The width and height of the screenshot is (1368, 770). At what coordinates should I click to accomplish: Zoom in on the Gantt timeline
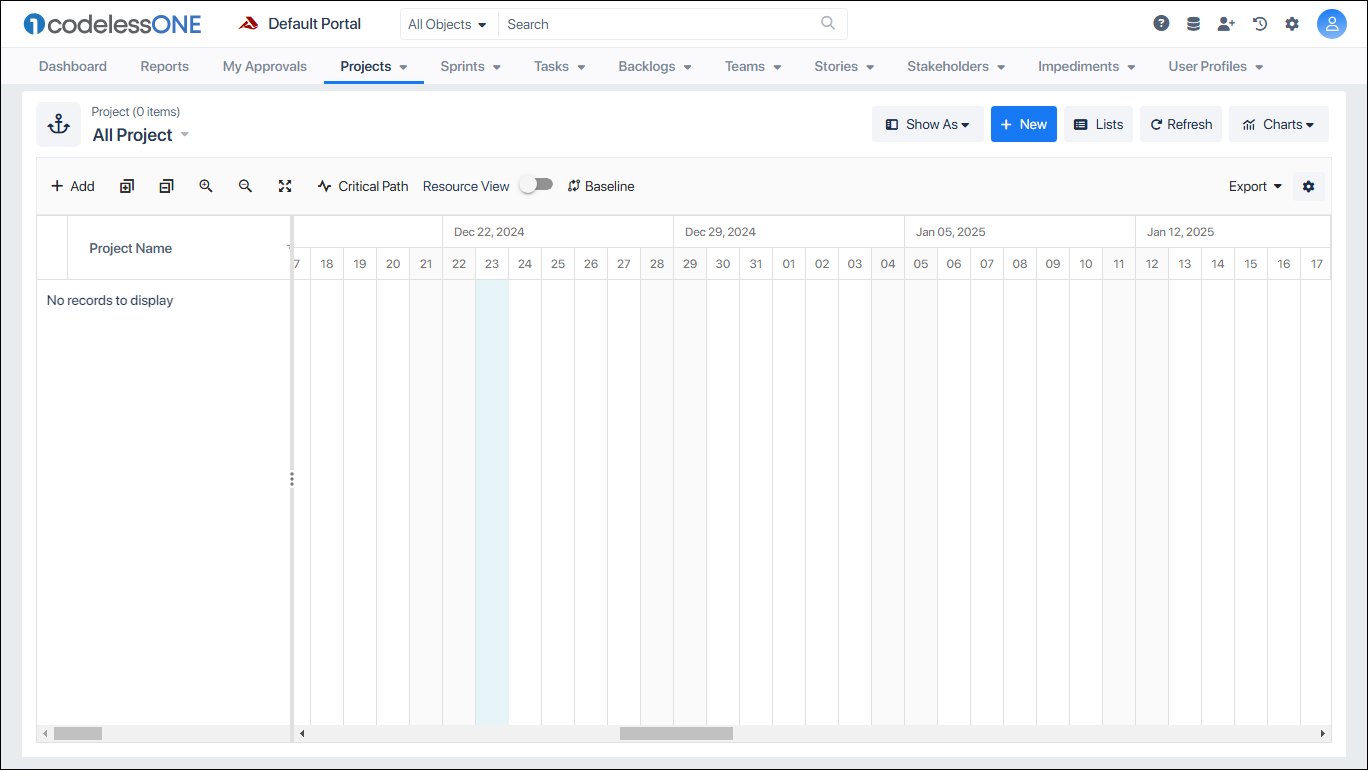click(206, 186)
